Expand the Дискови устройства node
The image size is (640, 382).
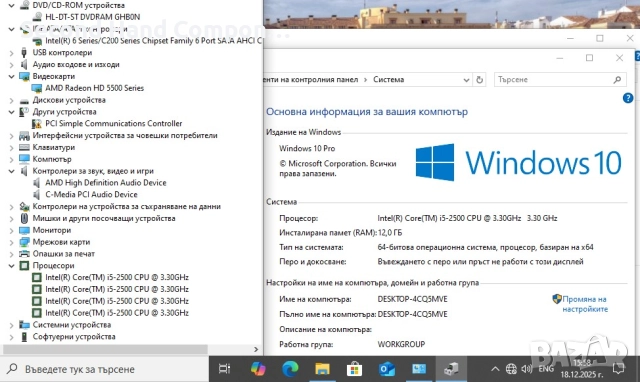11,100
